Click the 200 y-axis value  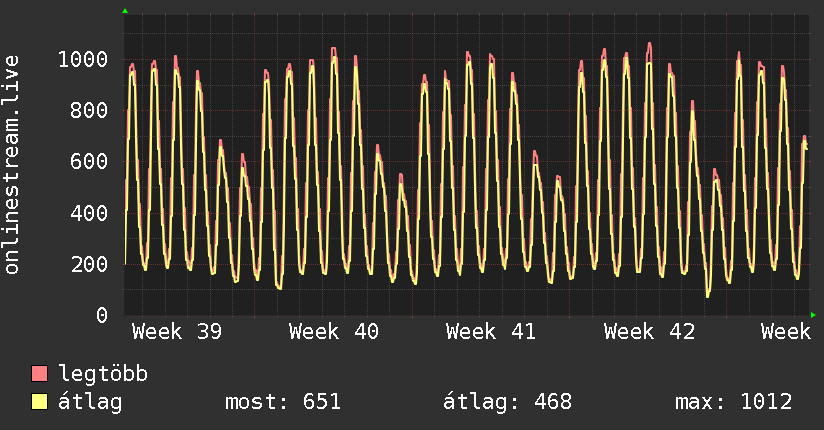tap(89, 264)
